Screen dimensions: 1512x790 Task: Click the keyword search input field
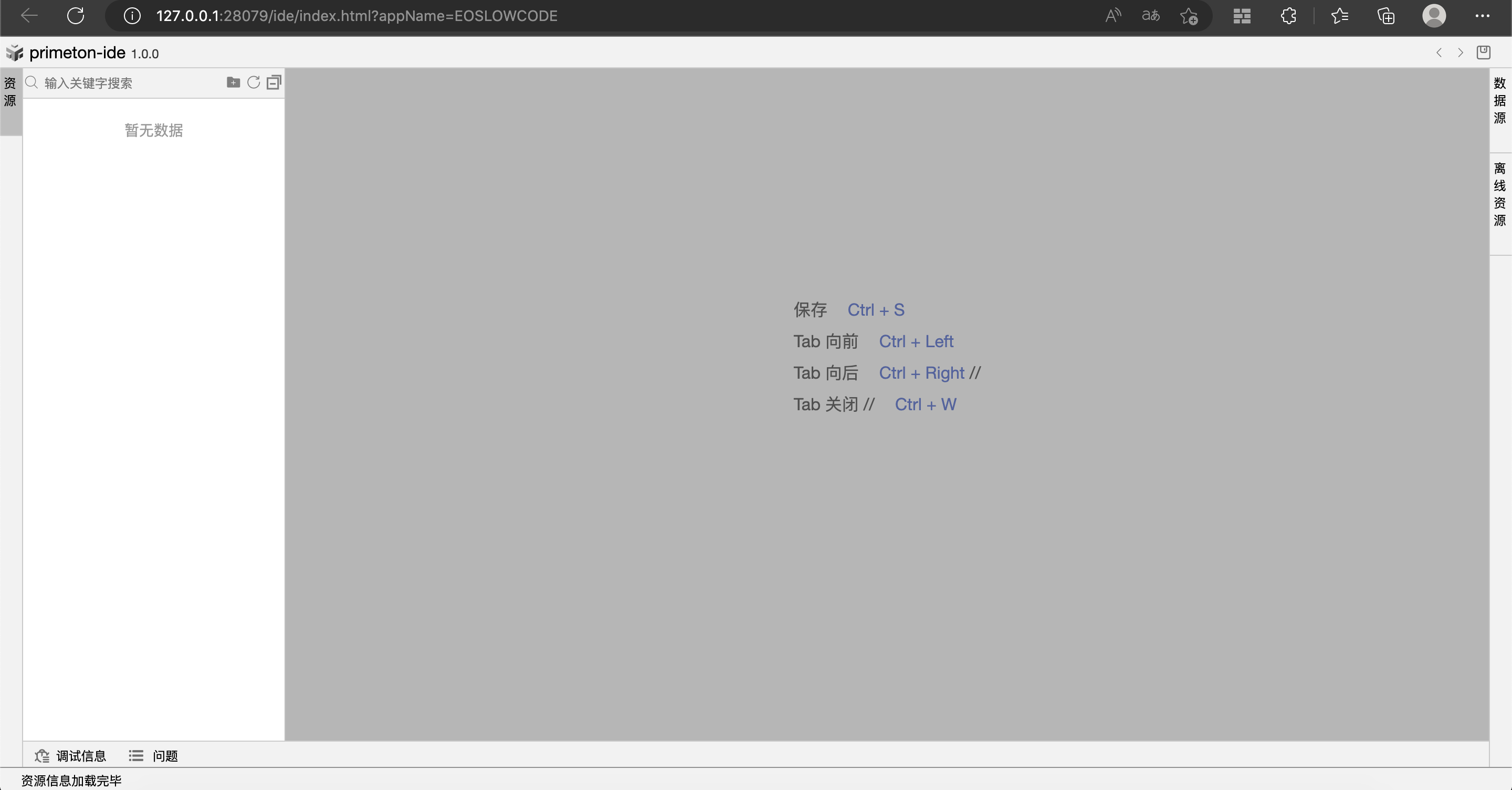click(x=129, y=83)
